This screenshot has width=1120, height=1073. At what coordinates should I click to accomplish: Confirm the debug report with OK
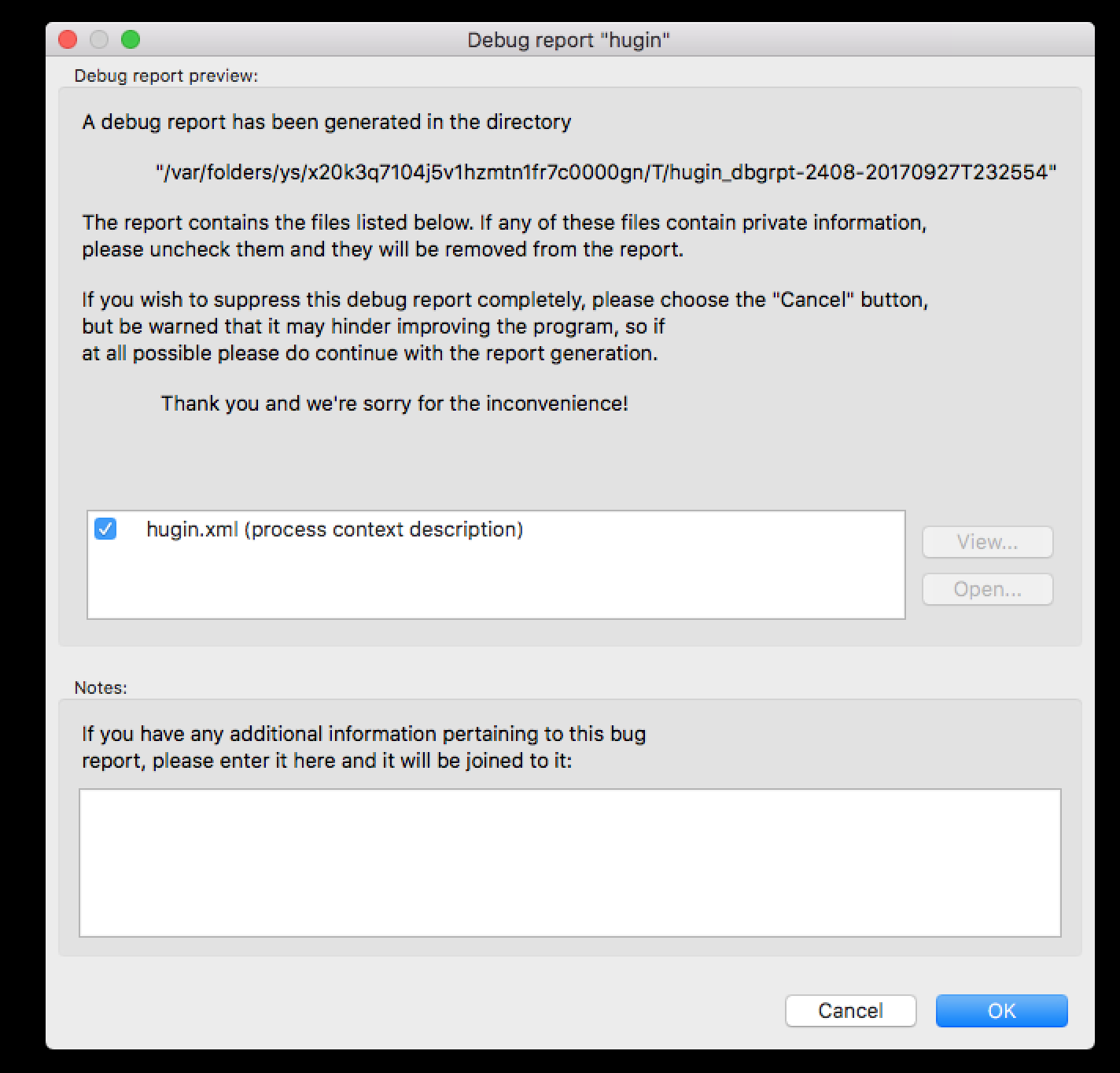coord(1001,1011)
